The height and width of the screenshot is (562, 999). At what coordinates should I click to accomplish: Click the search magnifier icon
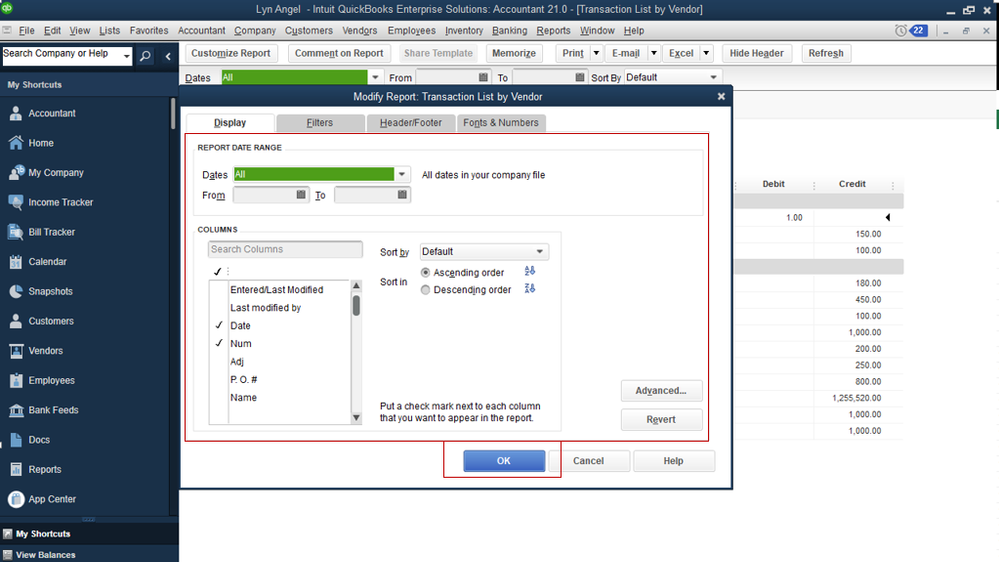pyautogui.click(x=145, y=56)
